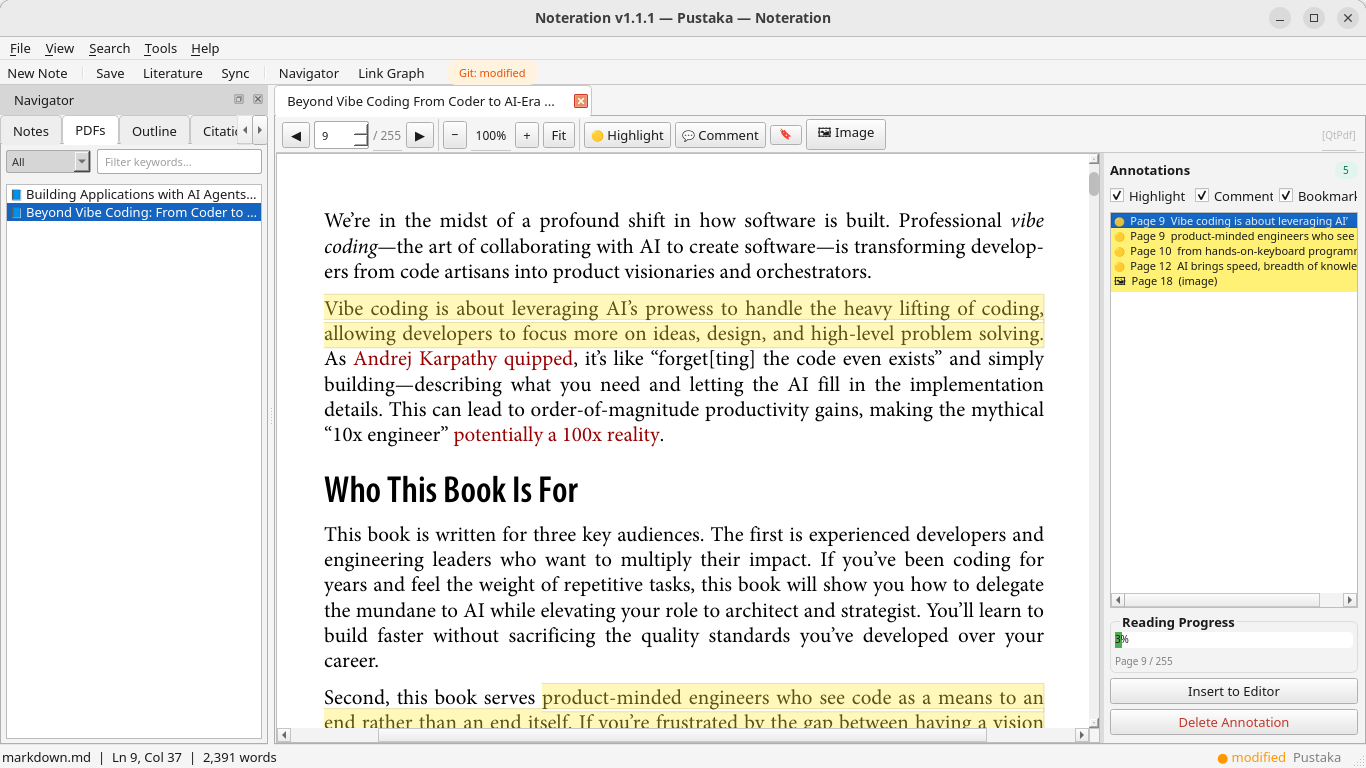
Task: Open the Andrej Karpathy quipped link
Action: (463, 359)
